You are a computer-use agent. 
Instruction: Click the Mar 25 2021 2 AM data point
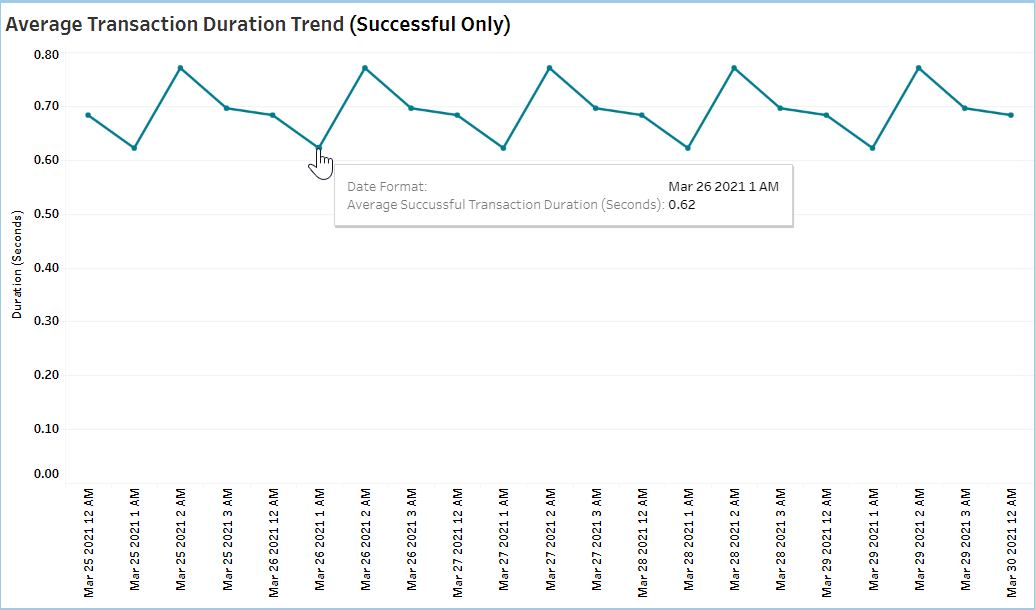(180, 68)
